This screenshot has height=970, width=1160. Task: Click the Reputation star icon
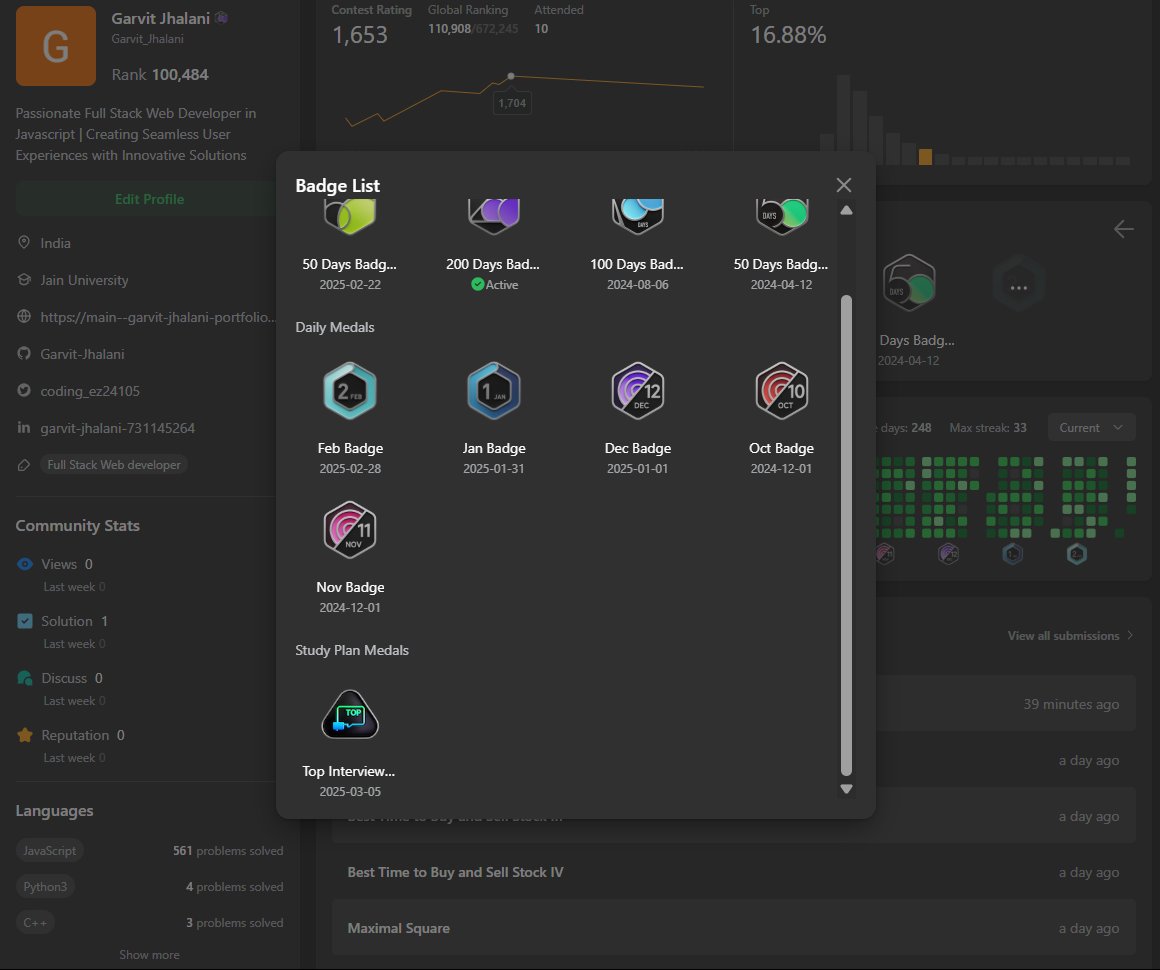[24, 735]
